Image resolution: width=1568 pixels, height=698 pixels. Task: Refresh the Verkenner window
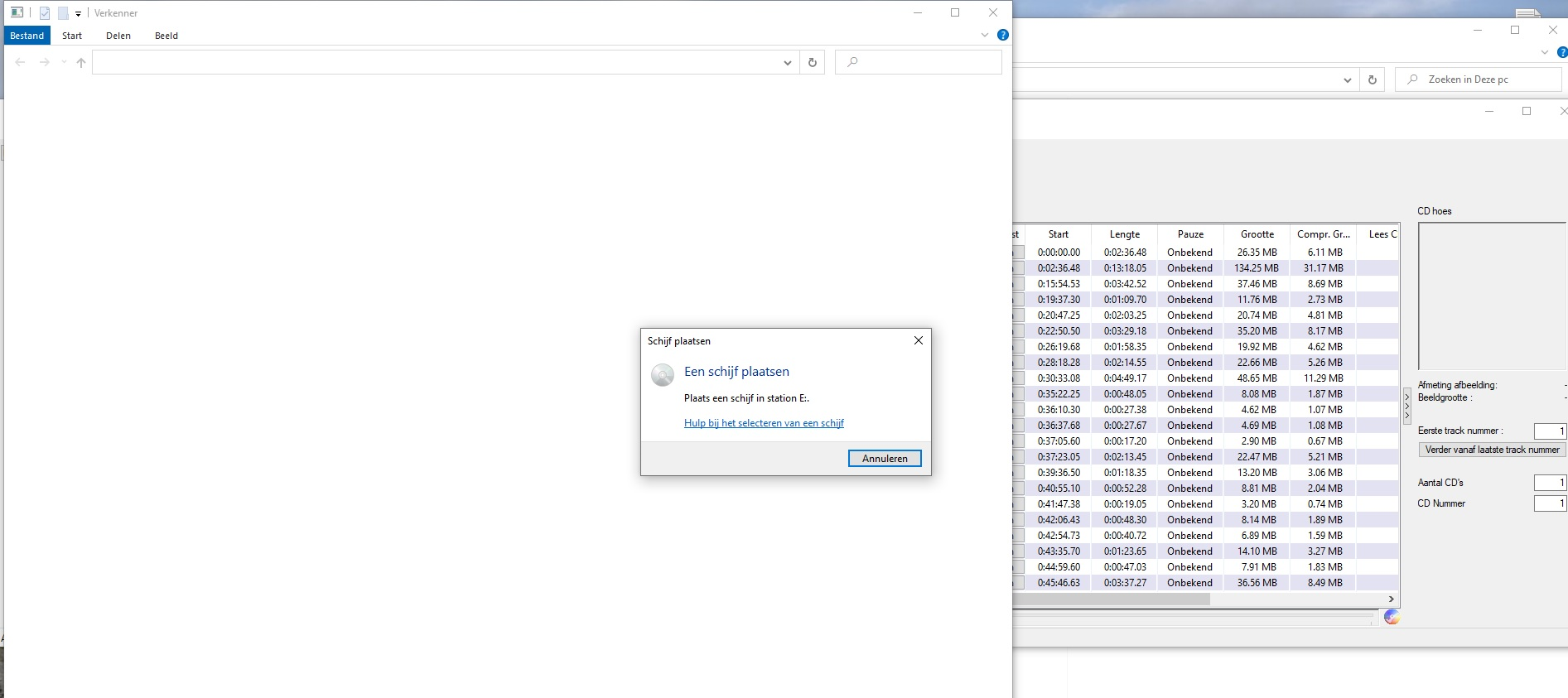click(x=813, y=62)
